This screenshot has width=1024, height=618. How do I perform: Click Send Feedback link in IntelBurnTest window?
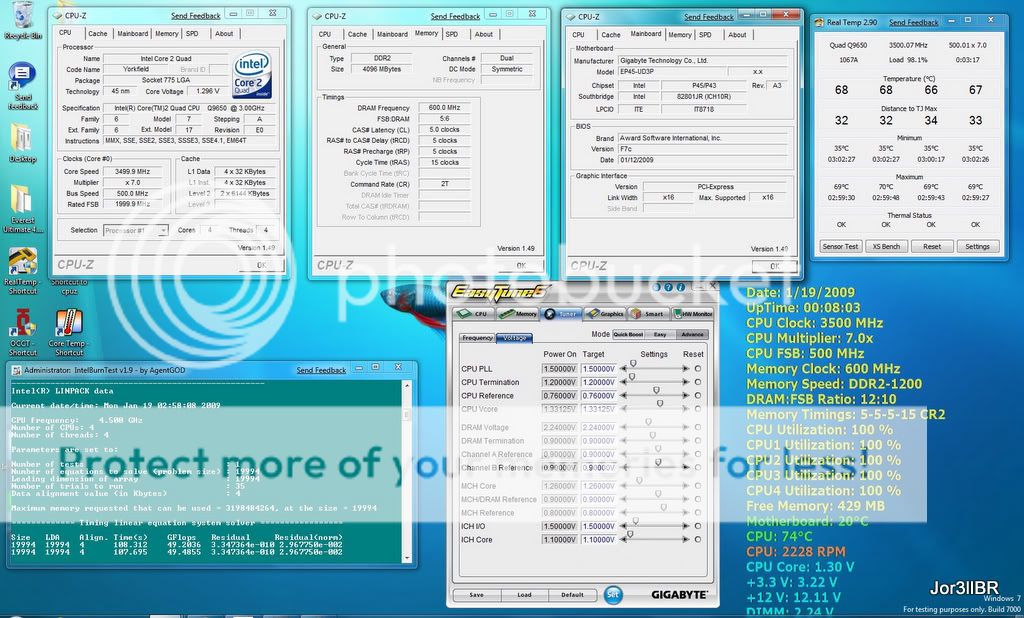tap(321, 370)
